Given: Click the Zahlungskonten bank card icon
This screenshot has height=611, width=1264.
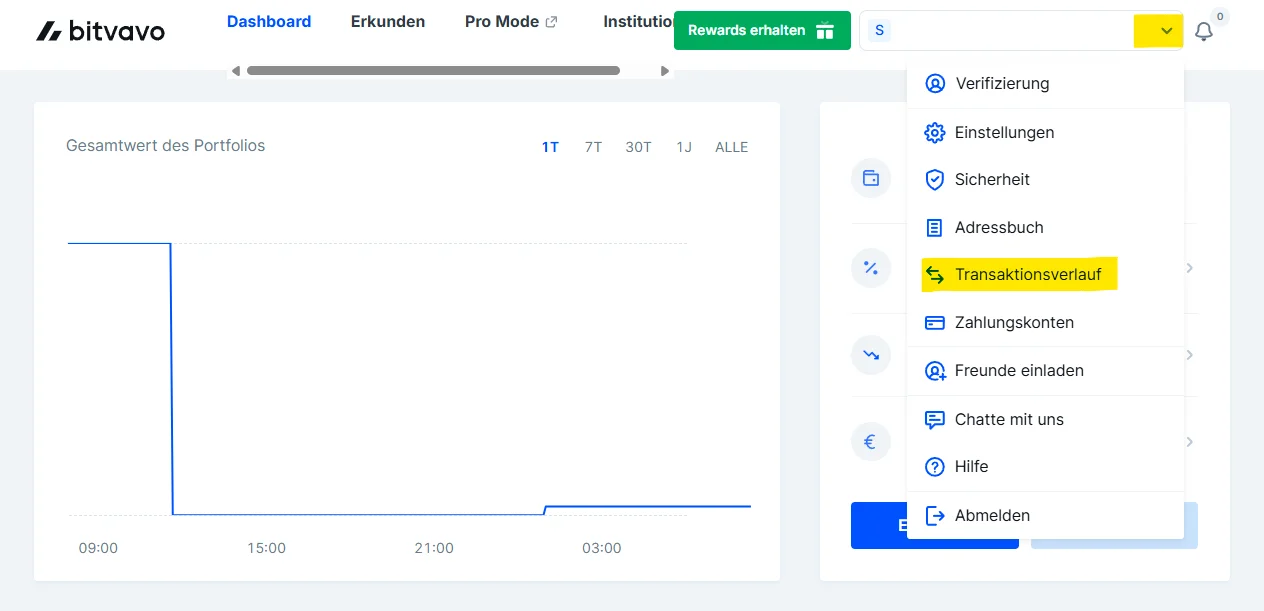Looking at the screenshot, I should point(935,322).
